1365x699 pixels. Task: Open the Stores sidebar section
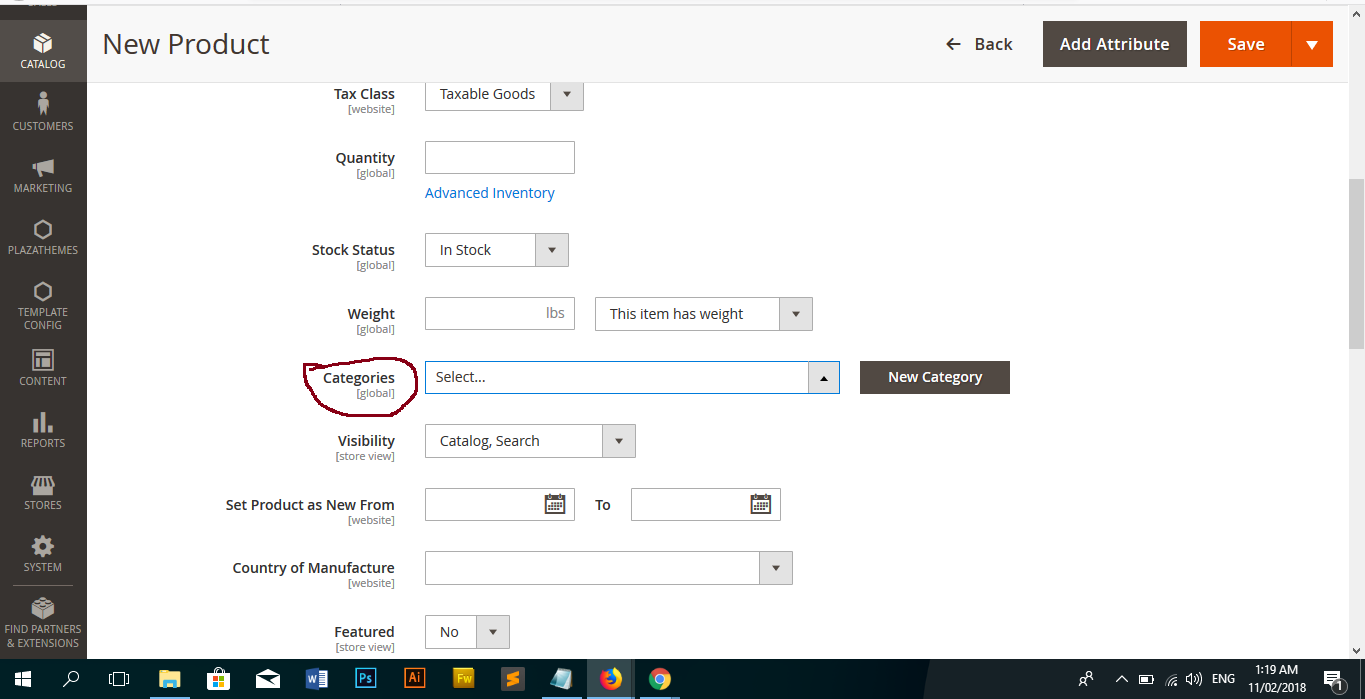(43, 491)
